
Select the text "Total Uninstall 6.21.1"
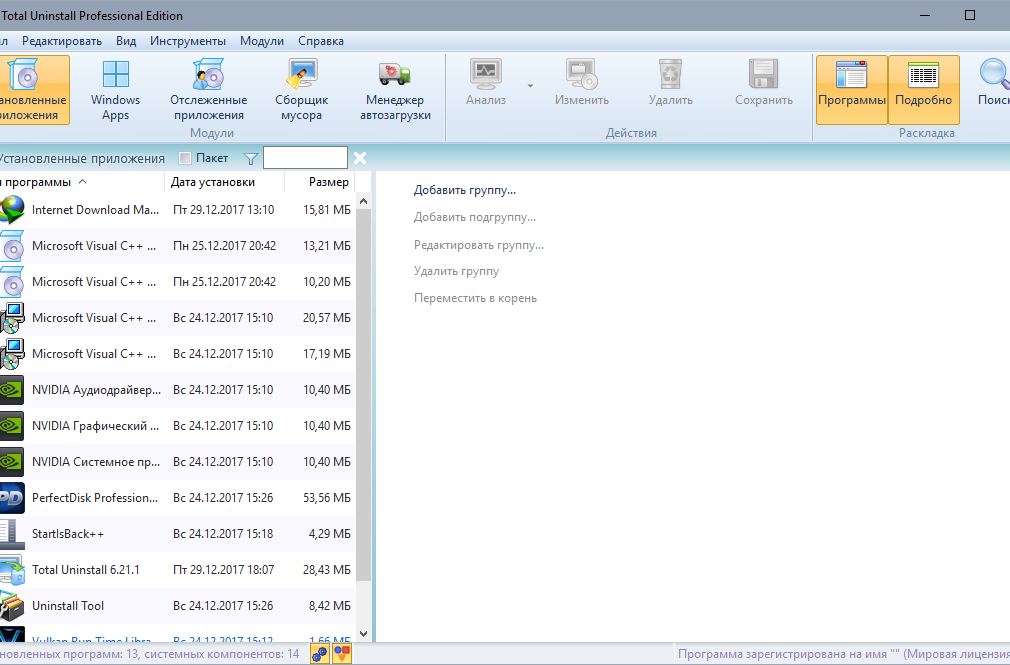(86, 570)
